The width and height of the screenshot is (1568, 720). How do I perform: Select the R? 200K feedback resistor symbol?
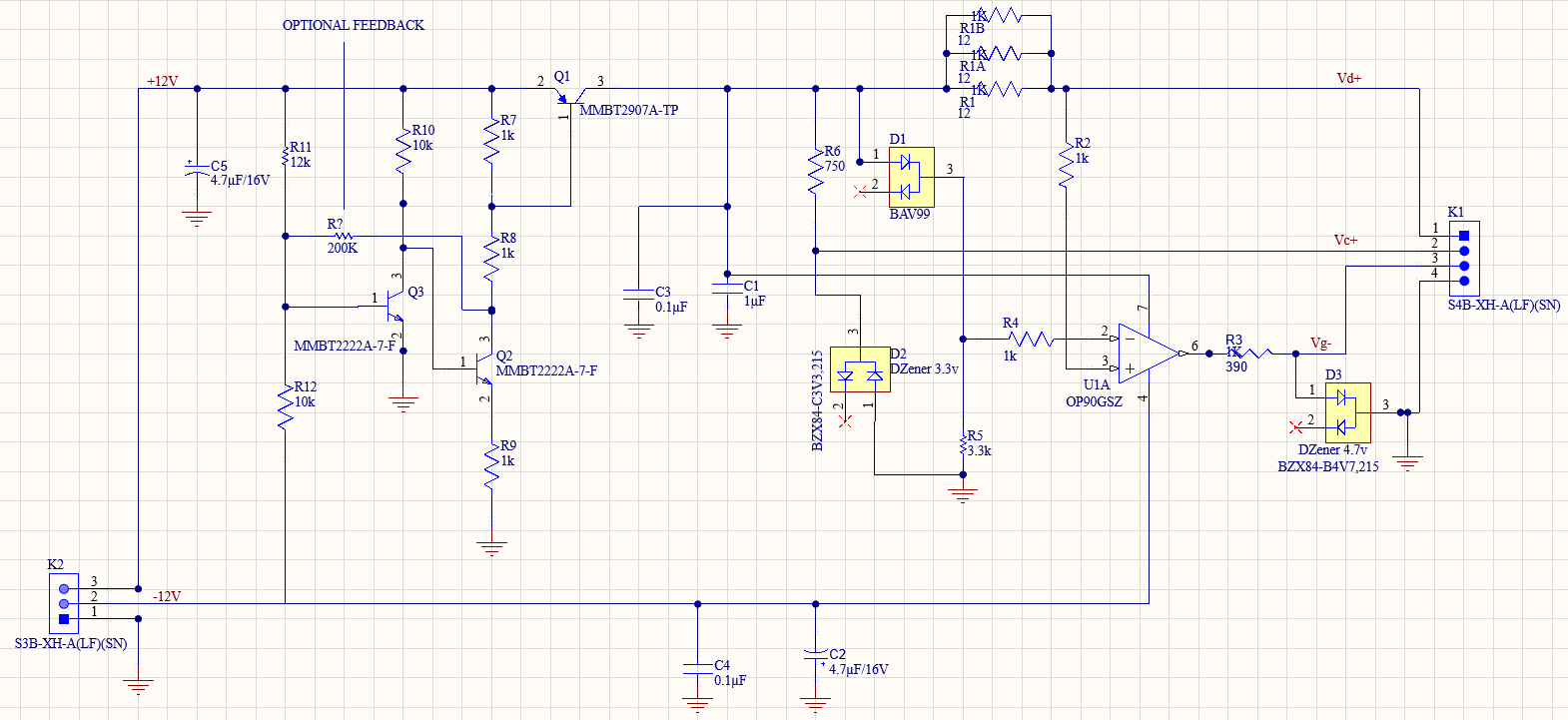[343, 237]
